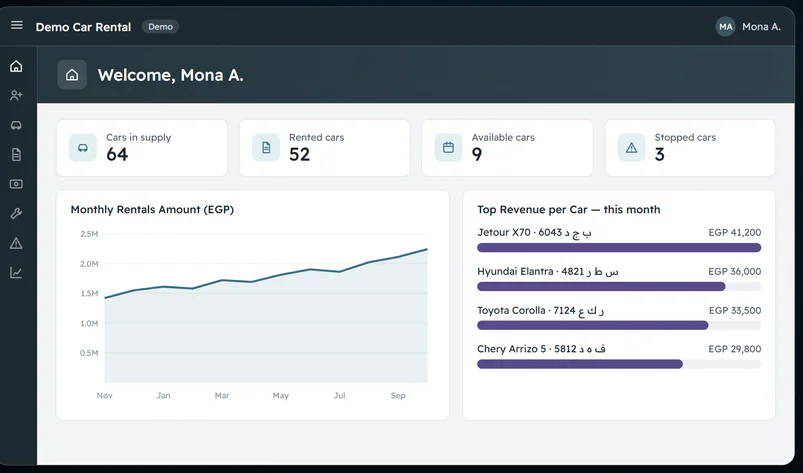This screenshot has width=803, height=473.
Task: Click Demo Car Rental title
Action: (83, 27)
